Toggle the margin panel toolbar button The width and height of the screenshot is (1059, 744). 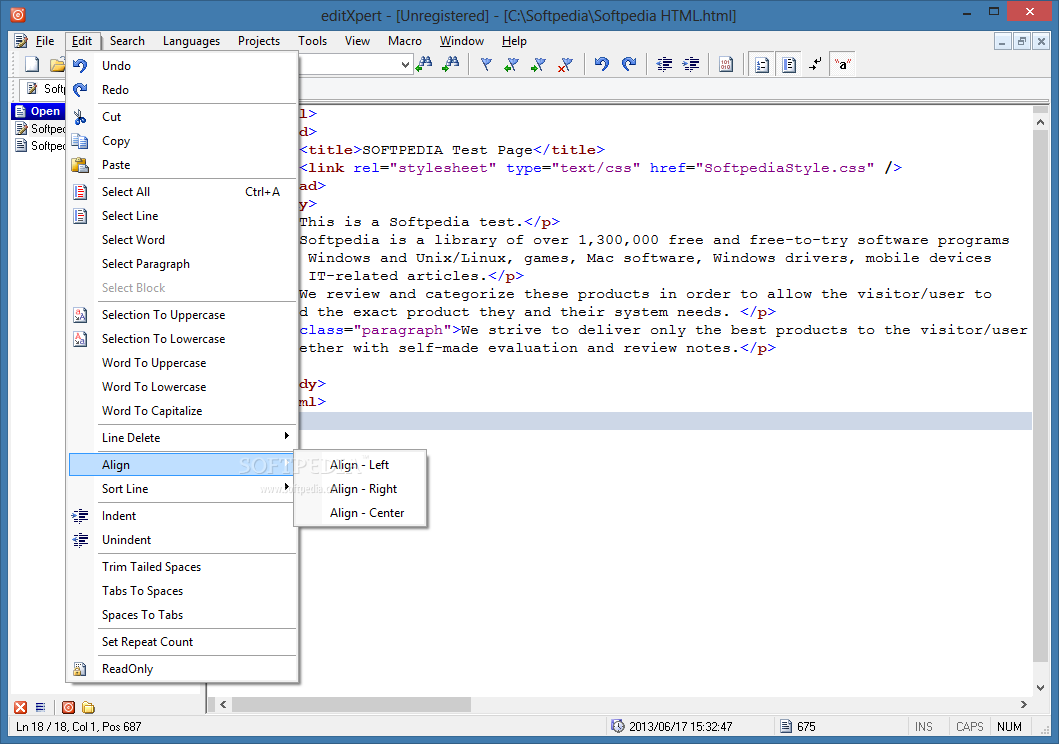point(788,65)
